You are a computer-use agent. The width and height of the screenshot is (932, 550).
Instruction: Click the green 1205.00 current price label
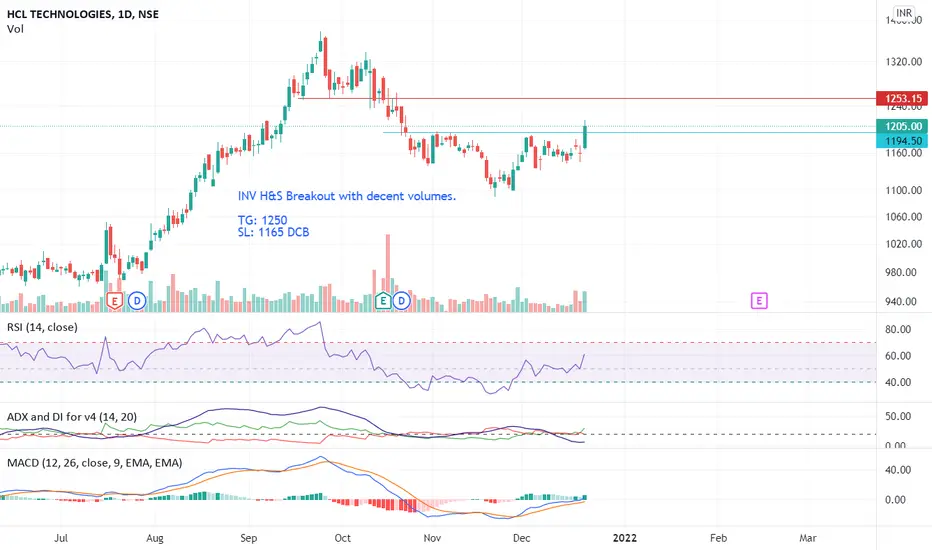pyautogui.click(x=902, y=126)
